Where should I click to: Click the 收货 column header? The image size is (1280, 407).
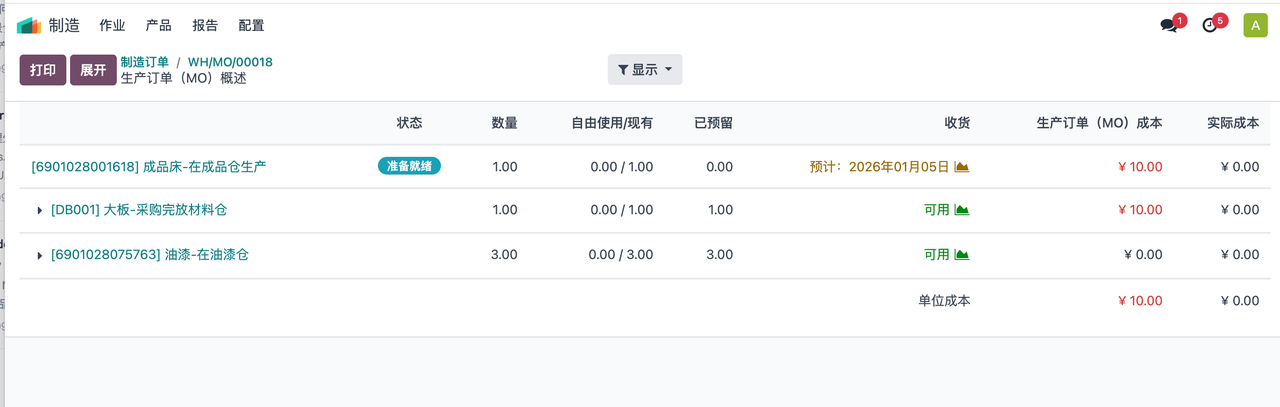(x=957, y=123)
